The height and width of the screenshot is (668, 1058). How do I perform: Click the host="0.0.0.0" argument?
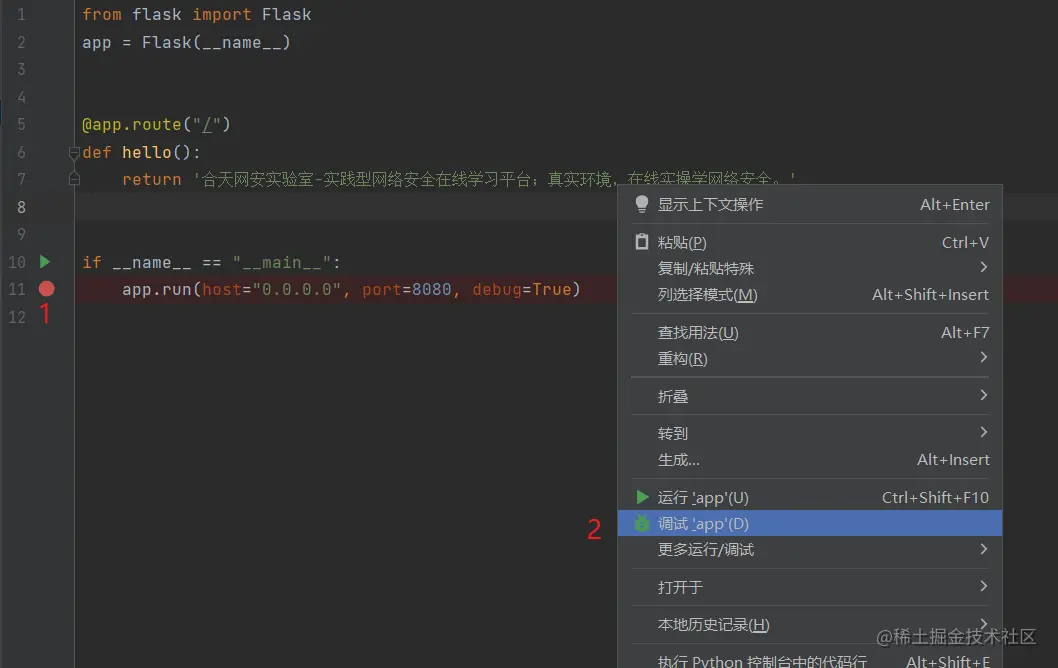[x=272, y=289]
